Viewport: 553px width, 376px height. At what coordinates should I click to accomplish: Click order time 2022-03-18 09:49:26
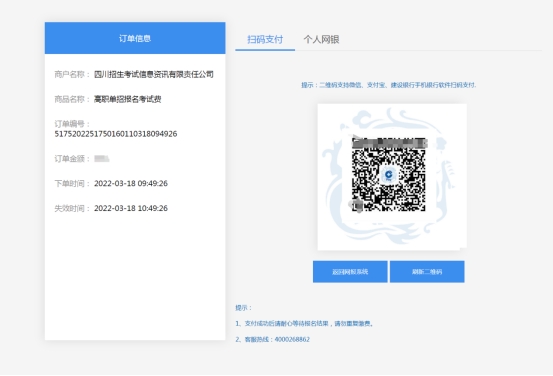pyautogui.click(x=131, y=183)
